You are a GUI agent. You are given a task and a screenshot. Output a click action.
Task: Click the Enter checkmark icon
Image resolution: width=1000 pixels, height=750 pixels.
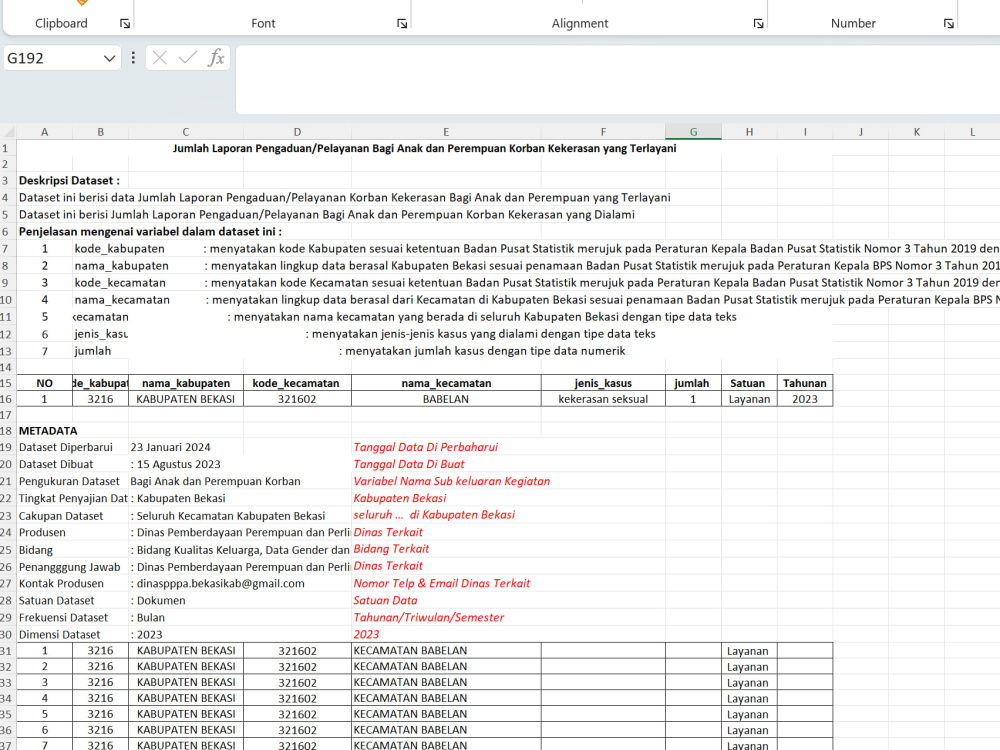(188, 58)
